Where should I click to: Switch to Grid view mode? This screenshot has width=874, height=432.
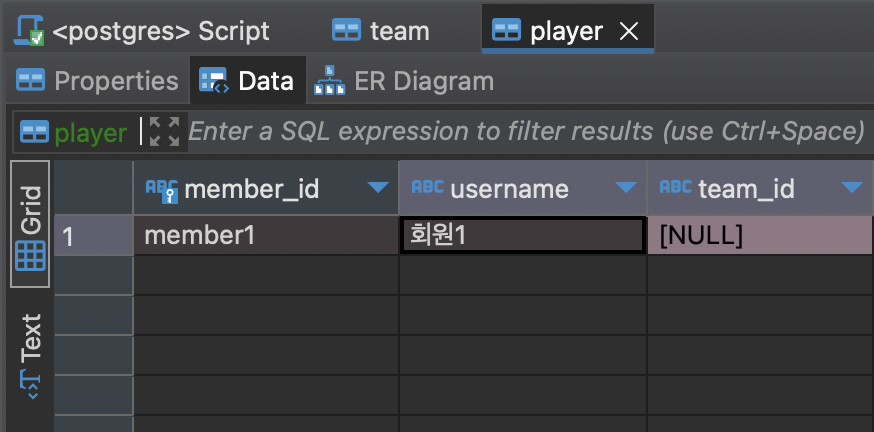tap(30, 224)
